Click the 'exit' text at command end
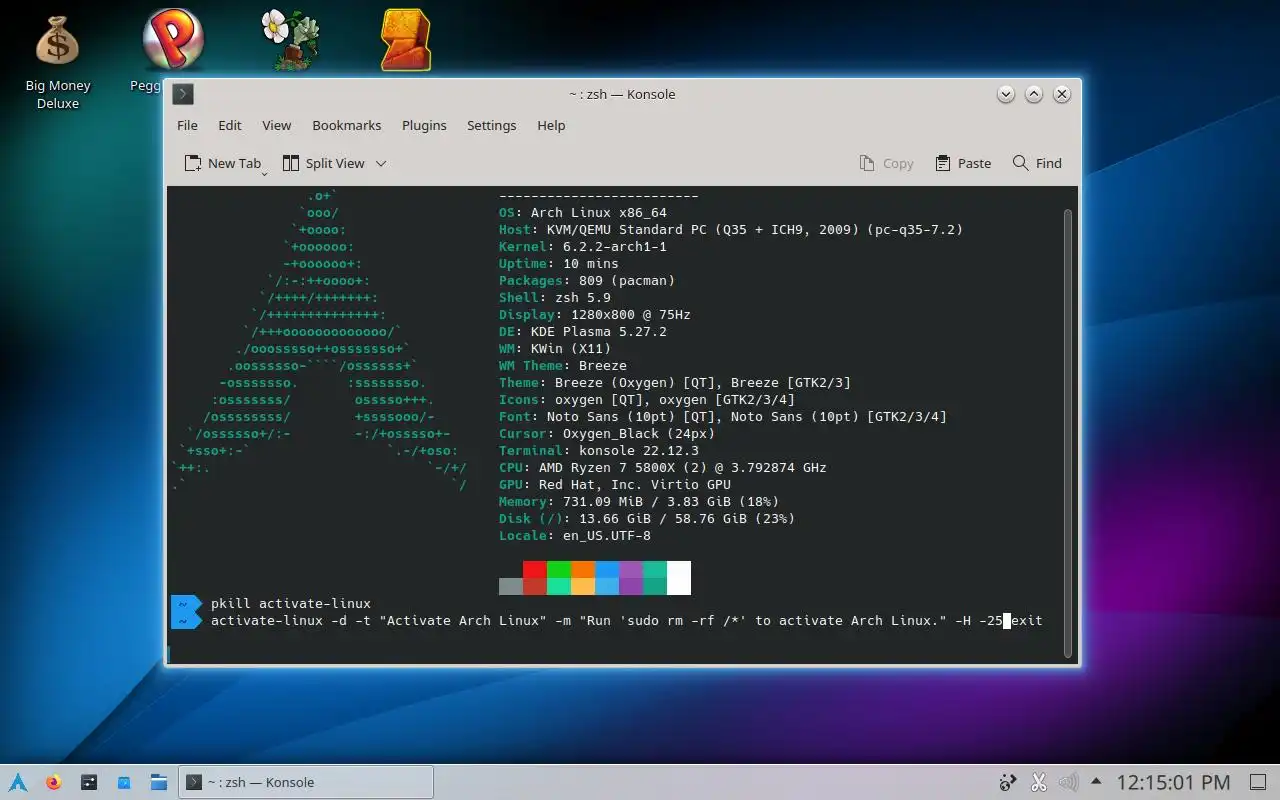The height and width of the screenshot is (800, 1280). tap(1027, 620)
